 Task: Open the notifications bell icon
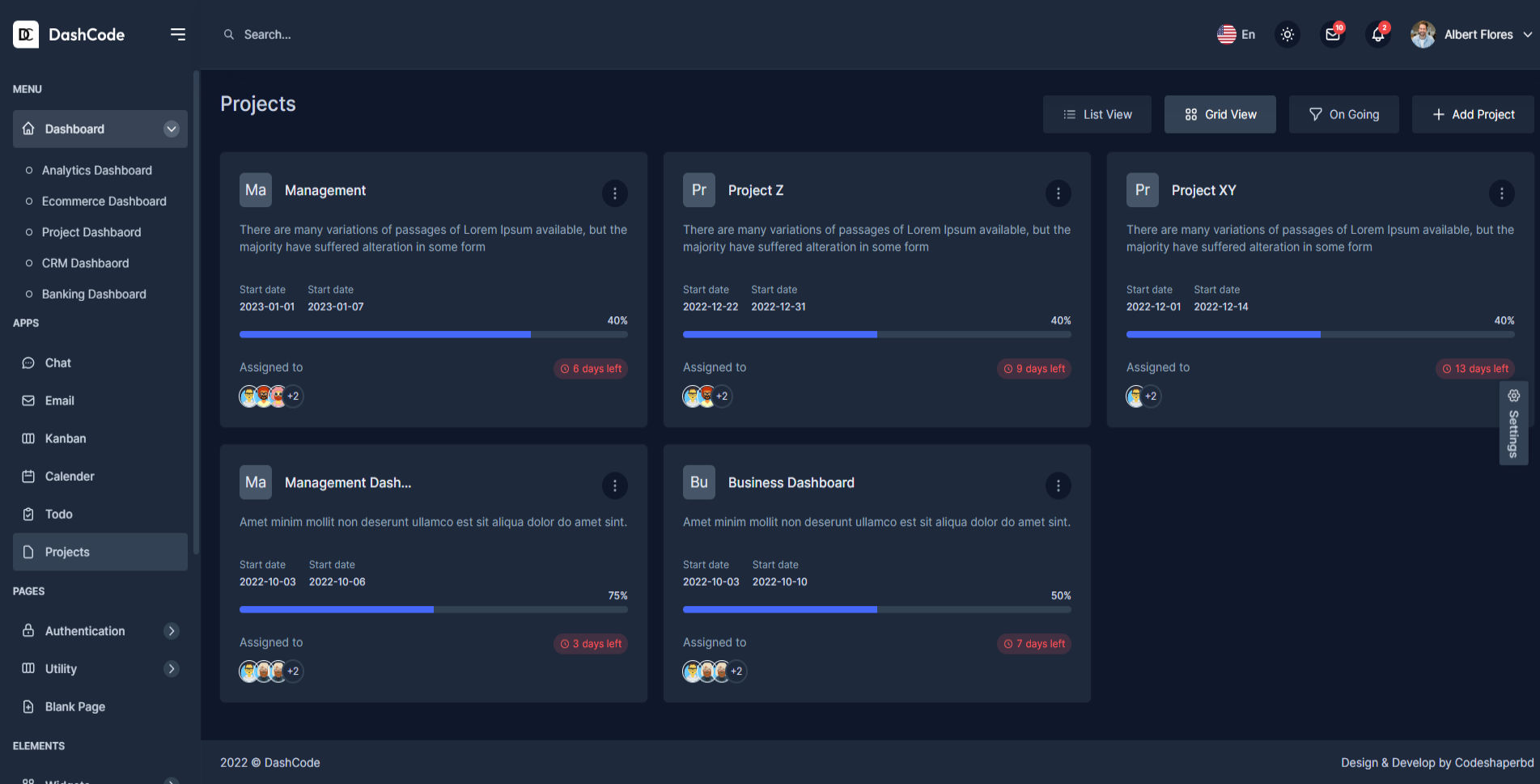pos(1377,35)
